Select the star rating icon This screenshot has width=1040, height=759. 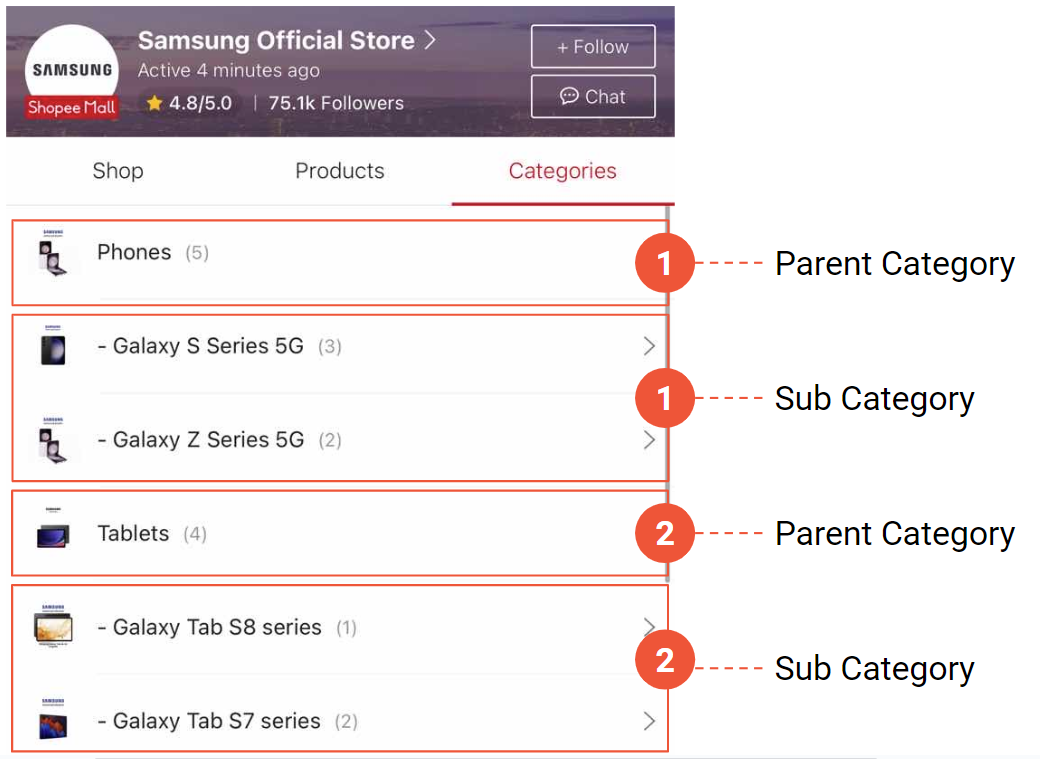click(154, 102)
